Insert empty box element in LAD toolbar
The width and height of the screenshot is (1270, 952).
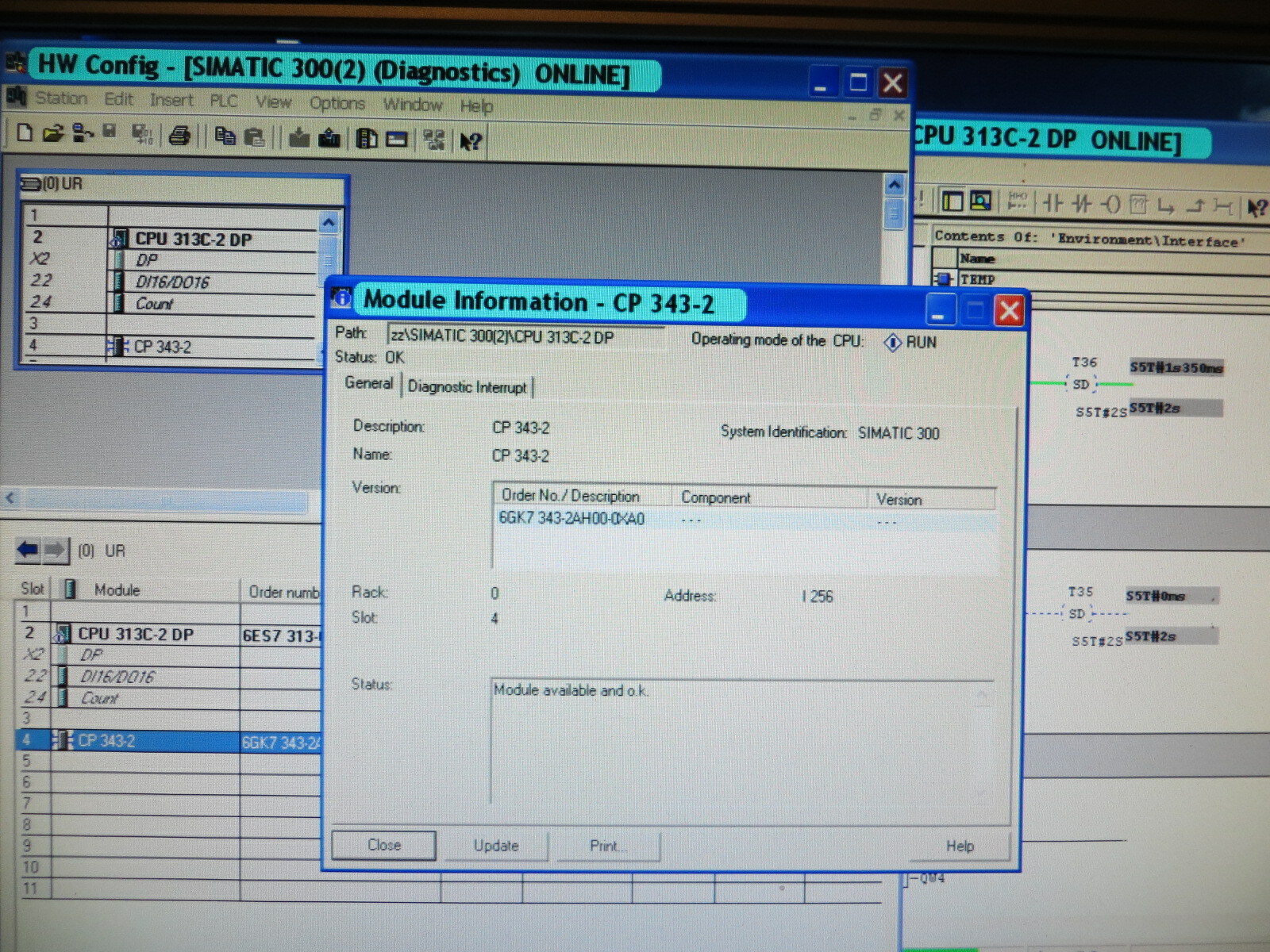[1138, 205]
